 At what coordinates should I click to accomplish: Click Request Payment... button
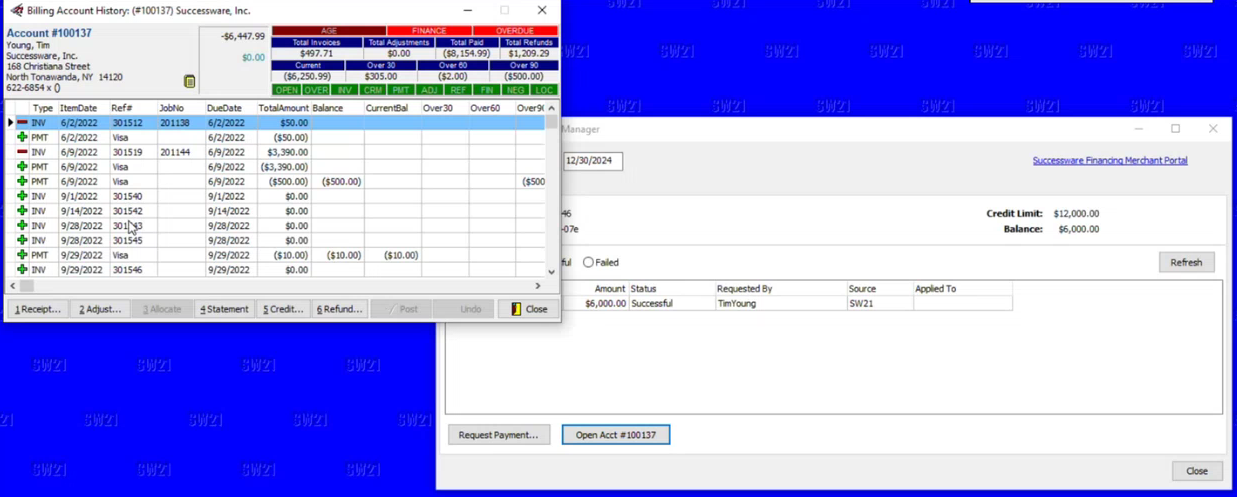tap(498, 435)
